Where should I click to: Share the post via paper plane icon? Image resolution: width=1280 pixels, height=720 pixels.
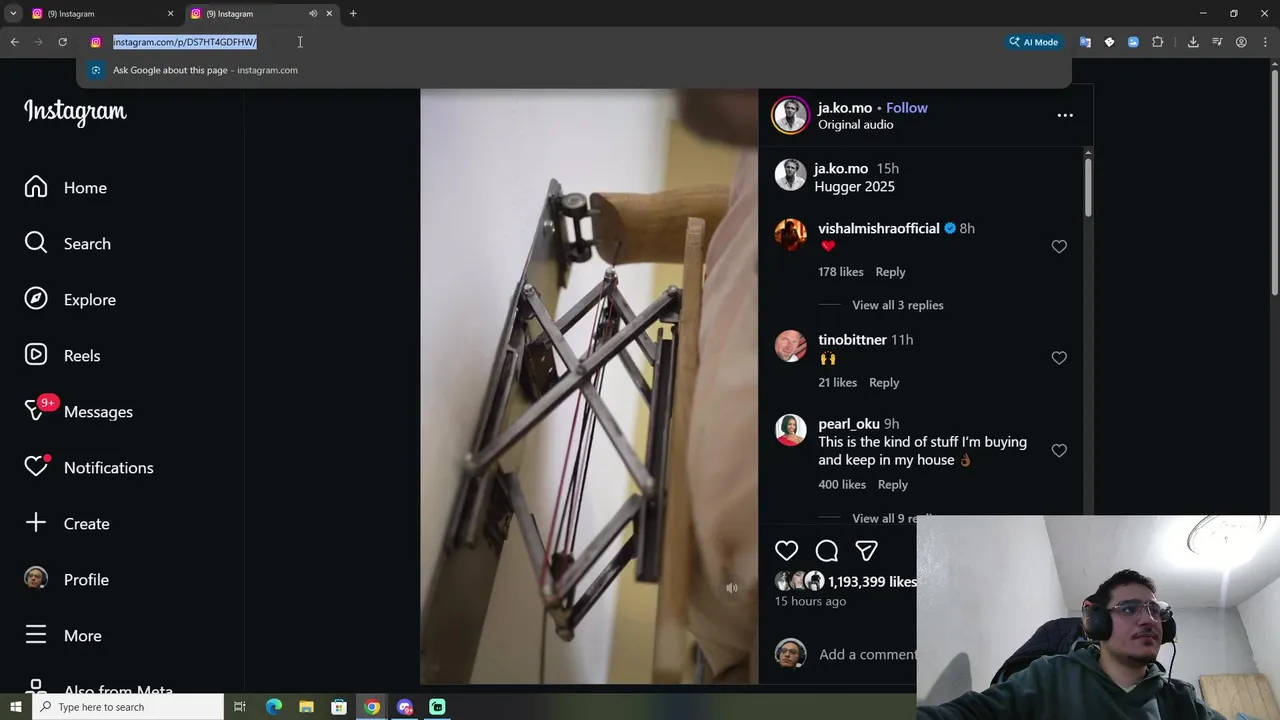[867, 551]
